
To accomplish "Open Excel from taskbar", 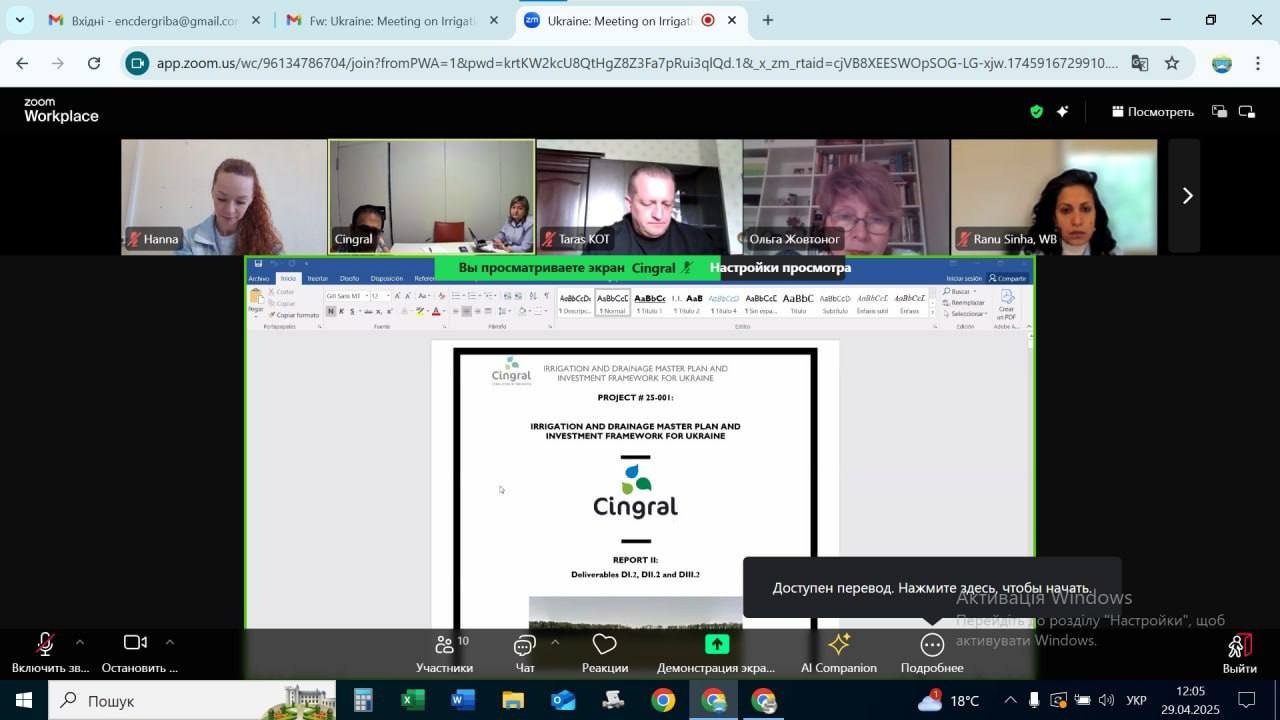I will [413, 700].
